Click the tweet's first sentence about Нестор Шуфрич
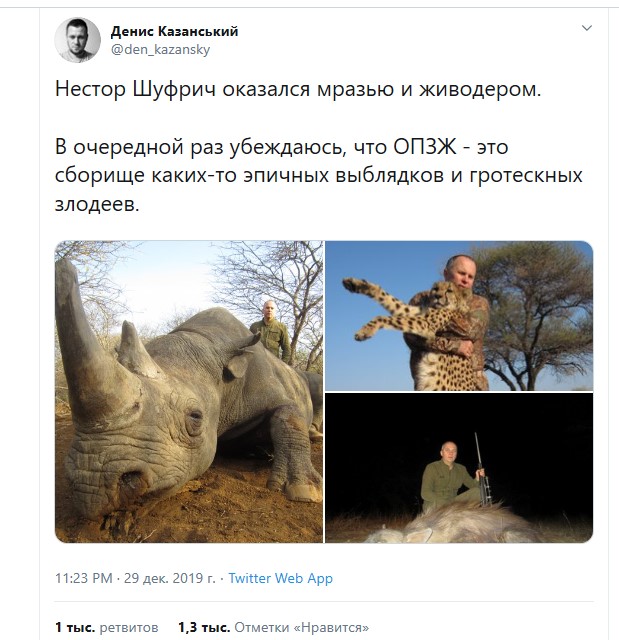 pyautogui.click(x=298, y=89)
